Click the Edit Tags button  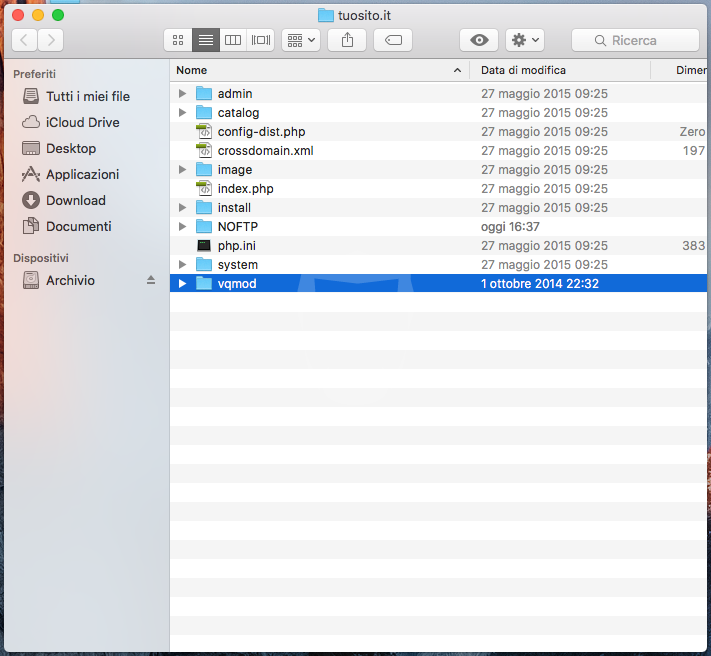393,40
